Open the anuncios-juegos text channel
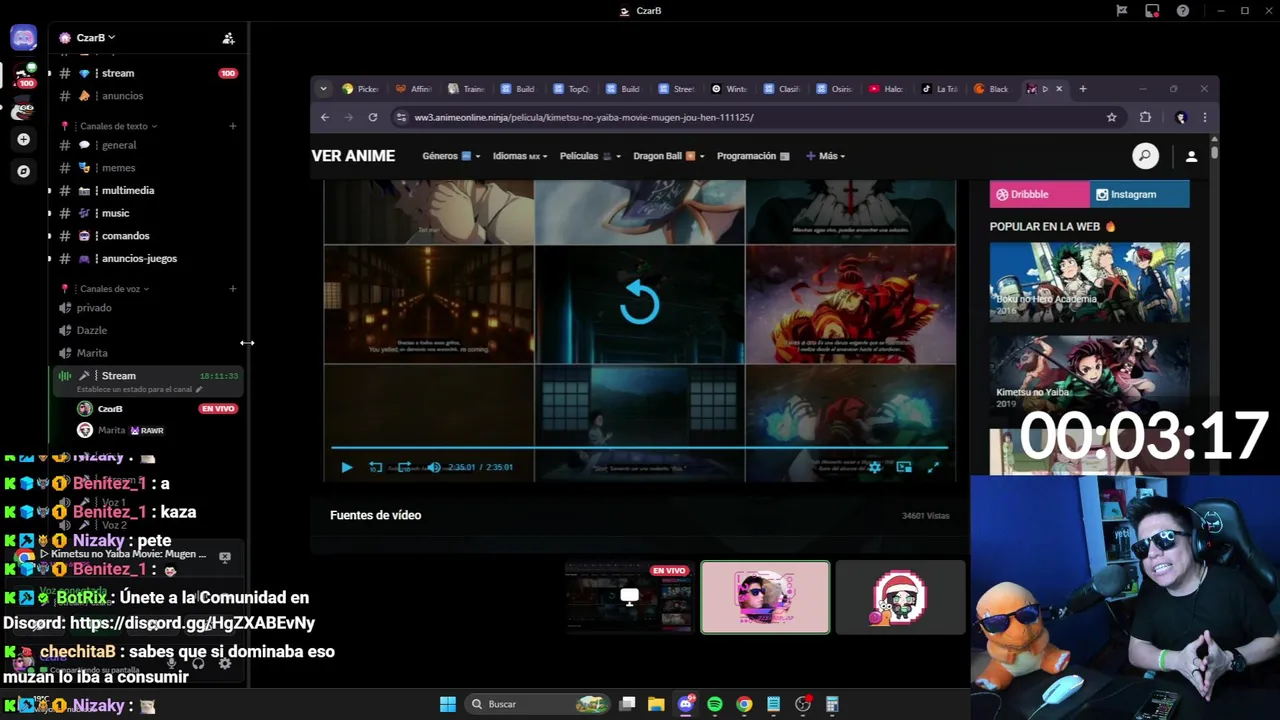This screenshot has height=720, width=1280. point(139,258)
